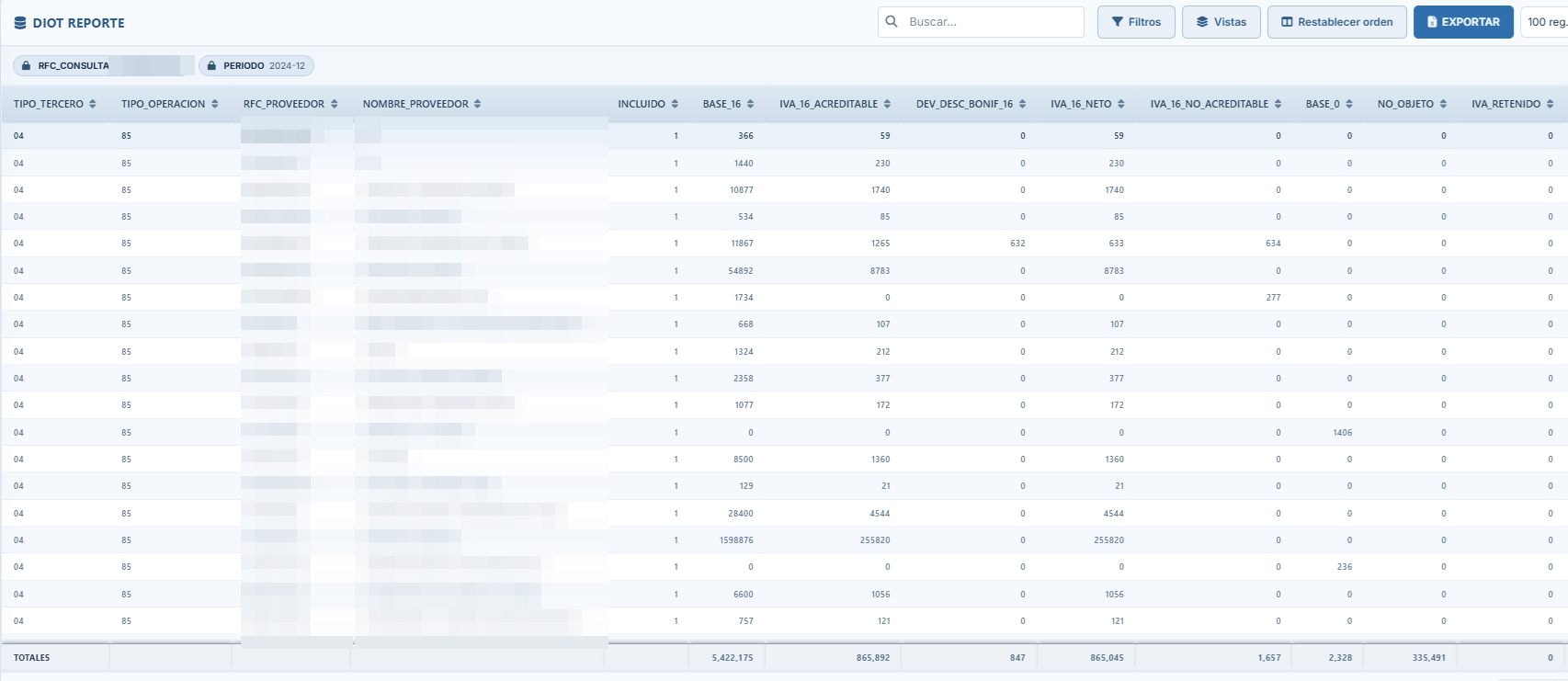The image size is (1568, 681).
Task: Click the database icon beside DIOT REPORTE
Action: point(20,23)
